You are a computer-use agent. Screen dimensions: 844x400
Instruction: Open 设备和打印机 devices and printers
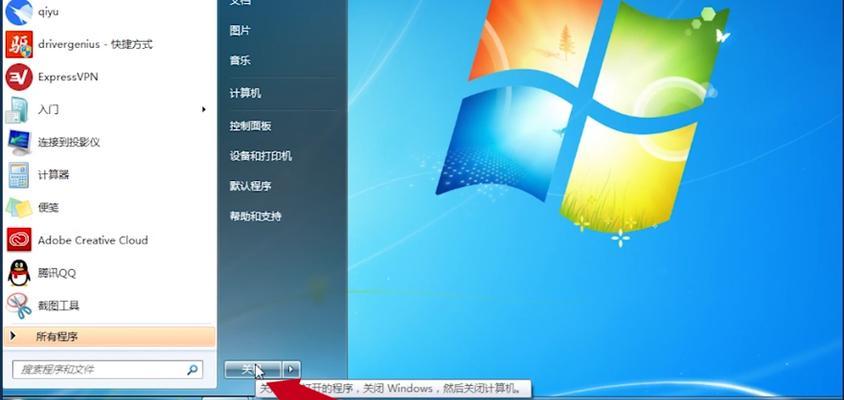pos(261,156)
